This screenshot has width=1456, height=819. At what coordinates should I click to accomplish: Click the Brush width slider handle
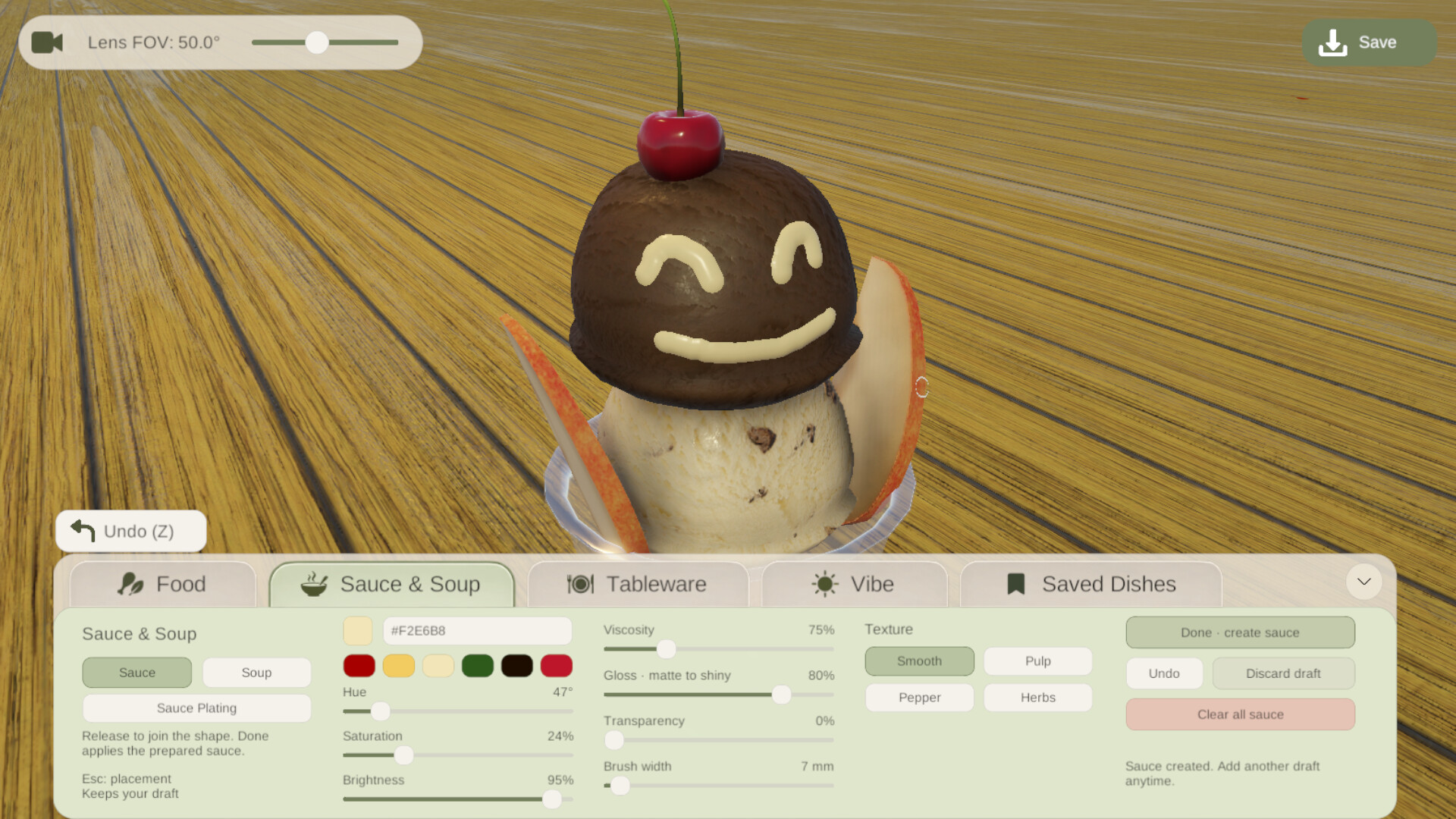pos(620,786)
